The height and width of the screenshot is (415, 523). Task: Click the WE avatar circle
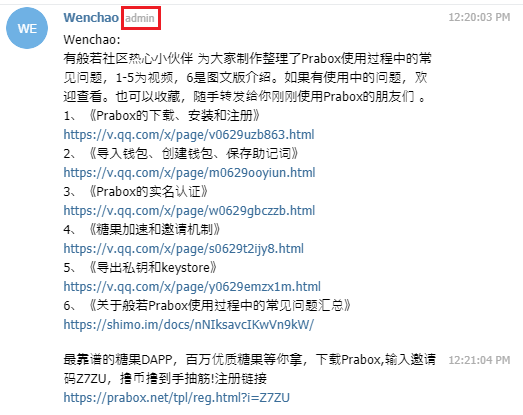27,28
